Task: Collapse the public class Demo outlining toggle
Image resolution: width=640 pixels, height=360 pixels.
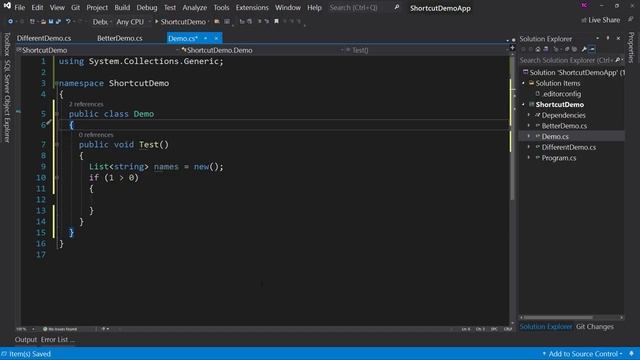Action: pos(56,114)
